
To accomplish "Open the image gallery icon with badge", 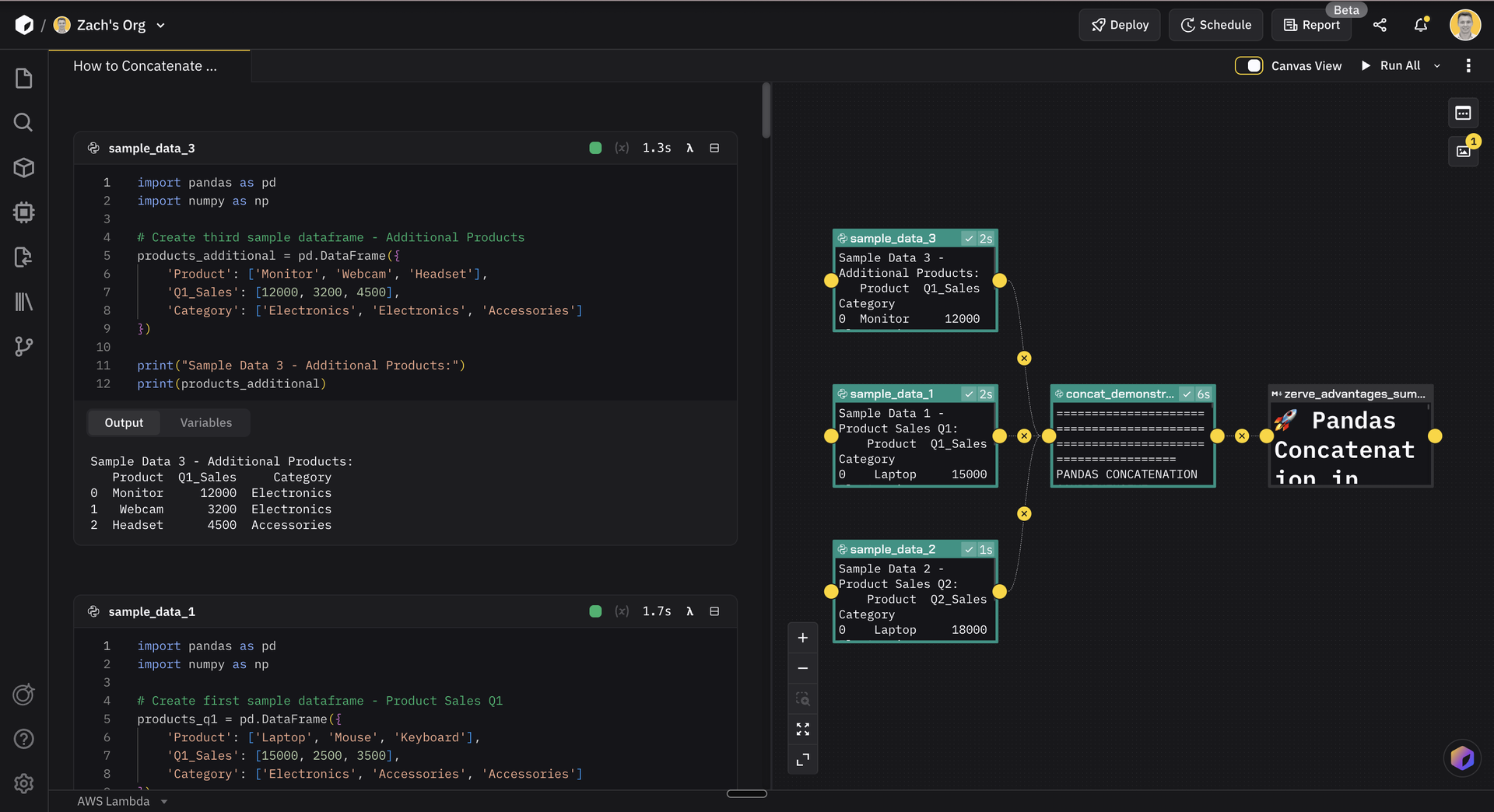I will [1463, 151].
